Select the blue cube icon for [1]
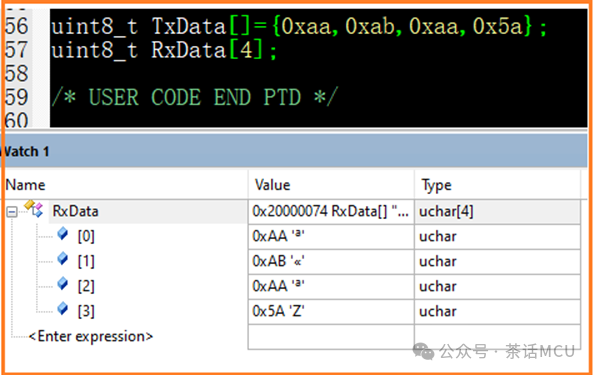 point(63,259)
